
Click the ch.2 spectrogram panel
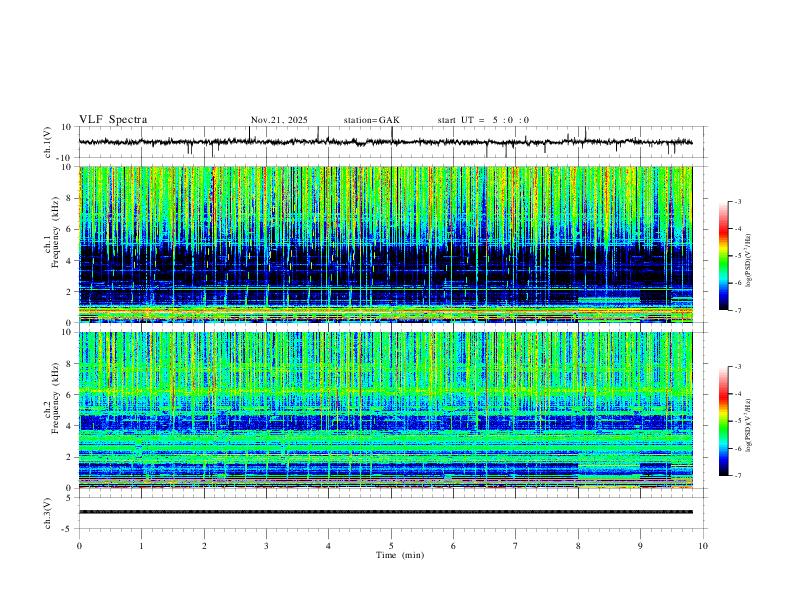tap(386, 410)
